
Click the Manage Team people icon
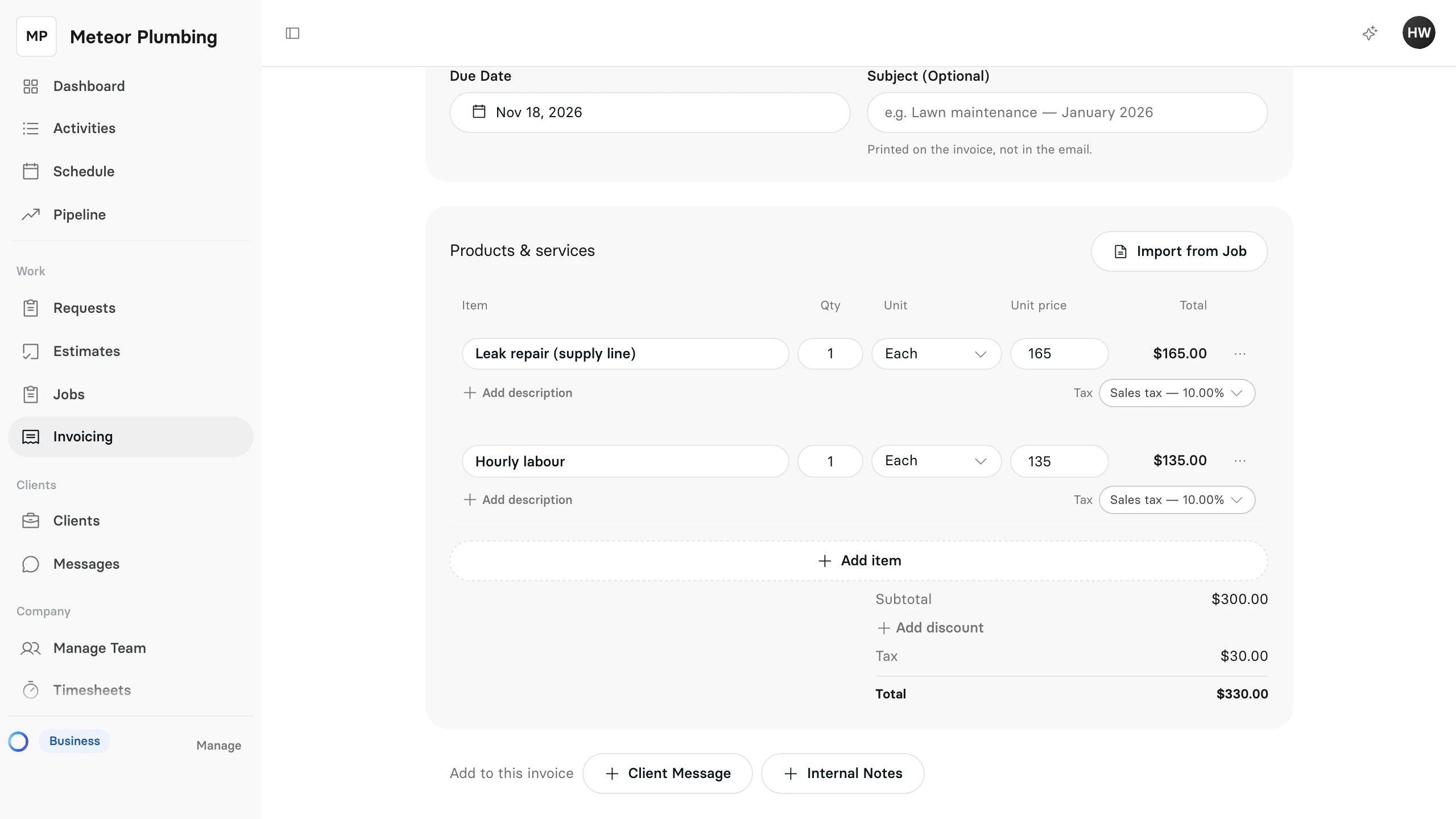pos(31,648)
